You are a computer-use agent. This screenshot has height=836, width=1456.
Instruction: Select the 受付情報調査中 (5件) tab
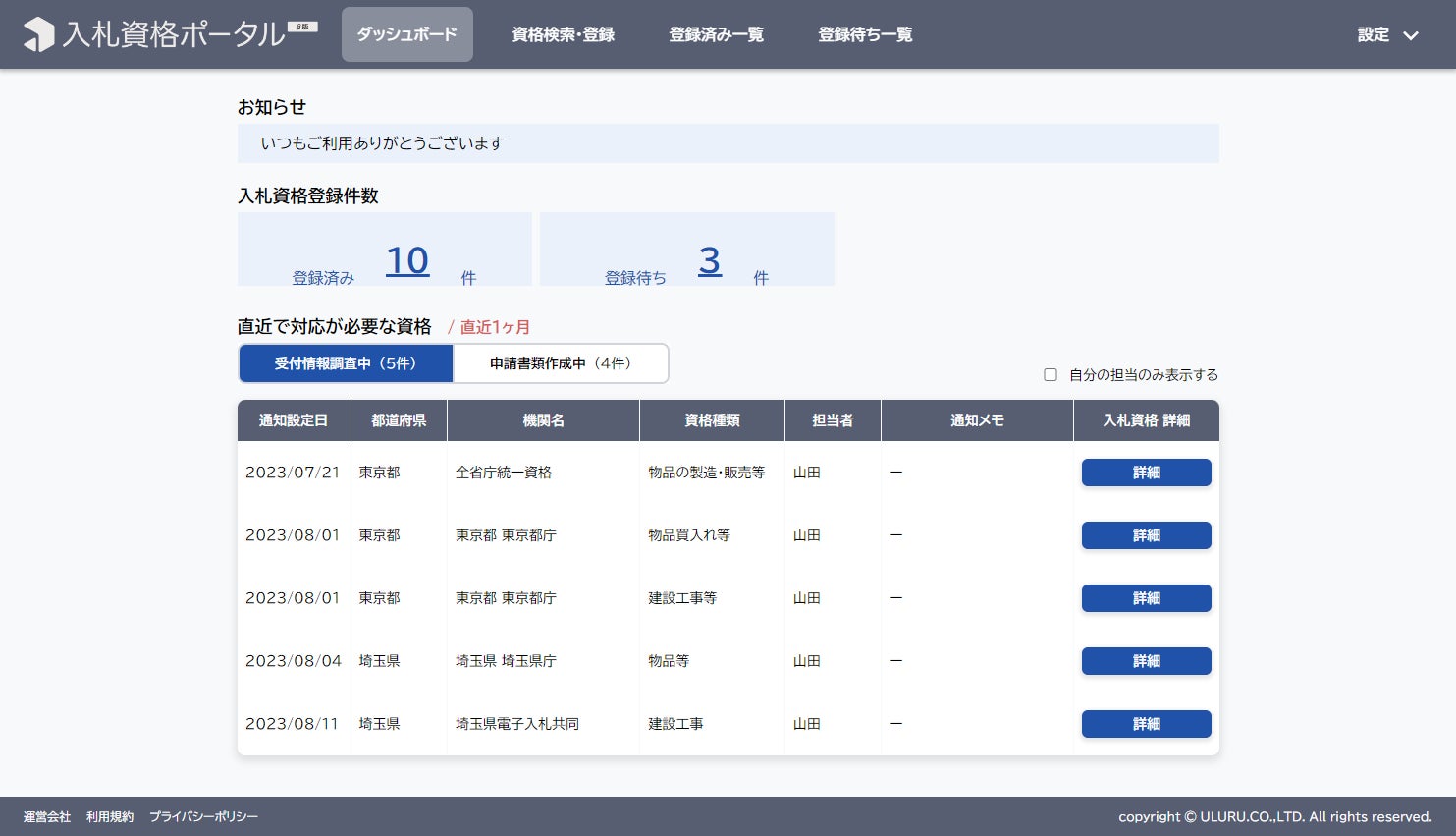click(x=346, y=363)
